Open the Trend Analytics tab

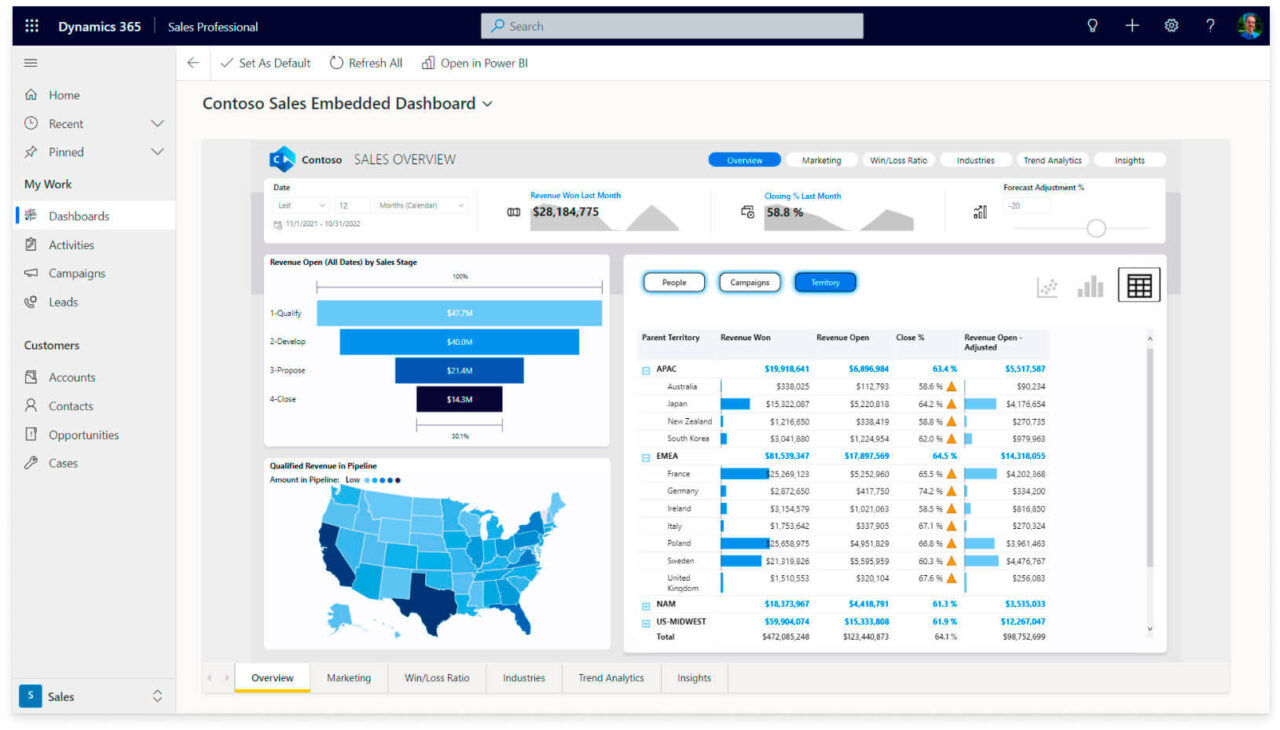[x=611, y=678]
